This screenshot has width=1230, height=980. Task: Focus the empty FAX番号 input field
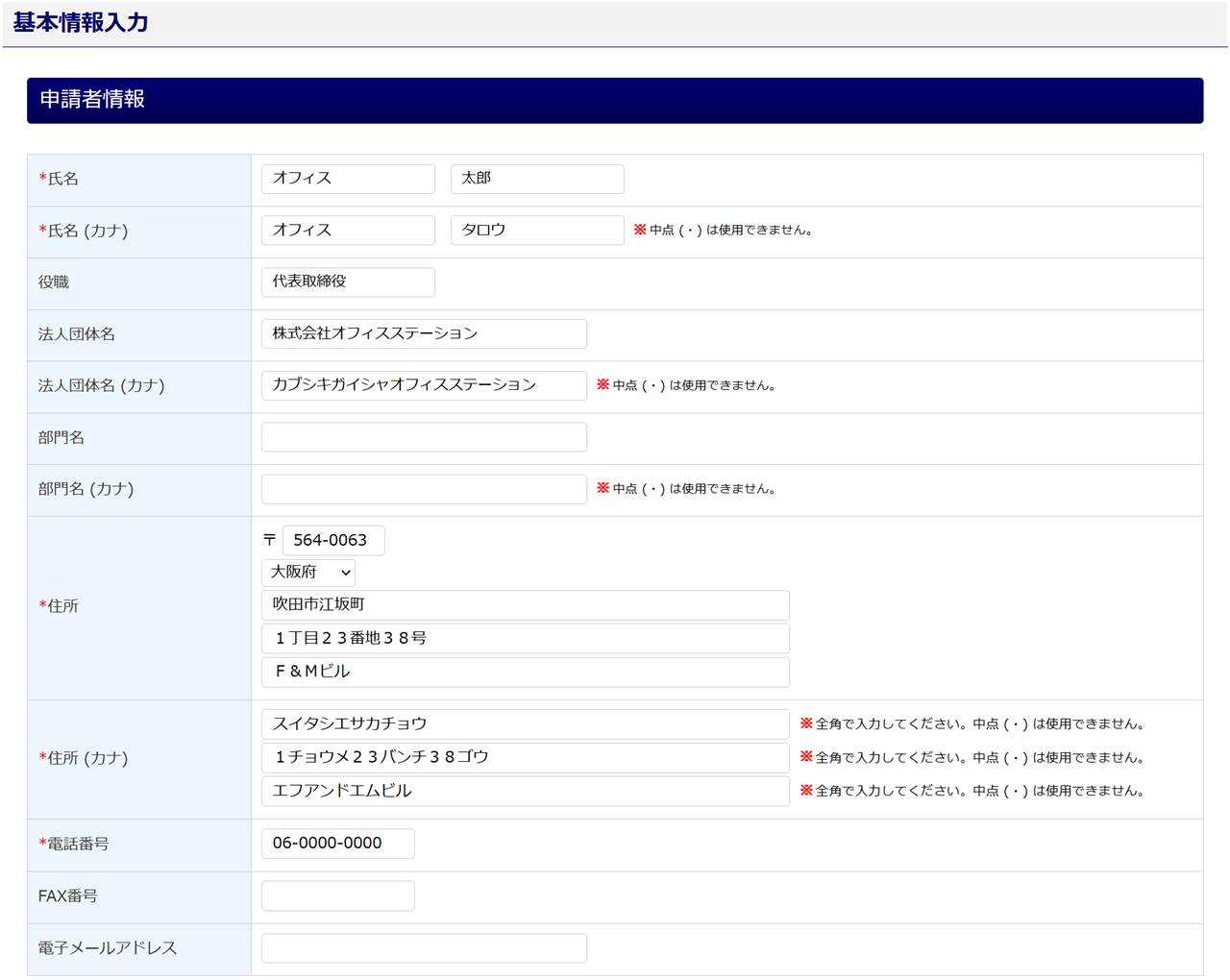(337, 895)
